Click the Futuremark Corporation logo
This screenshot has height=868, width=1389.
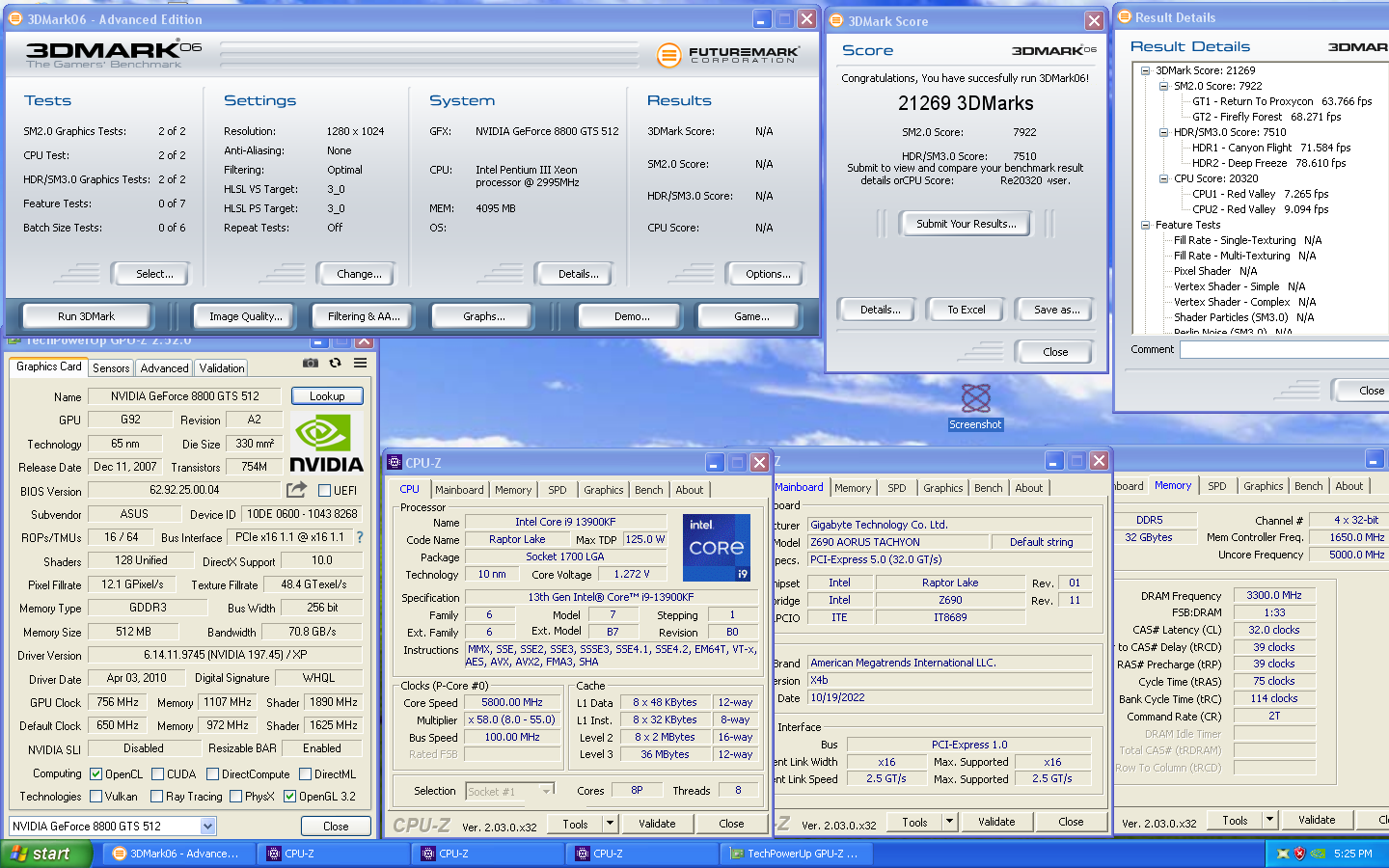coord(727,55)
